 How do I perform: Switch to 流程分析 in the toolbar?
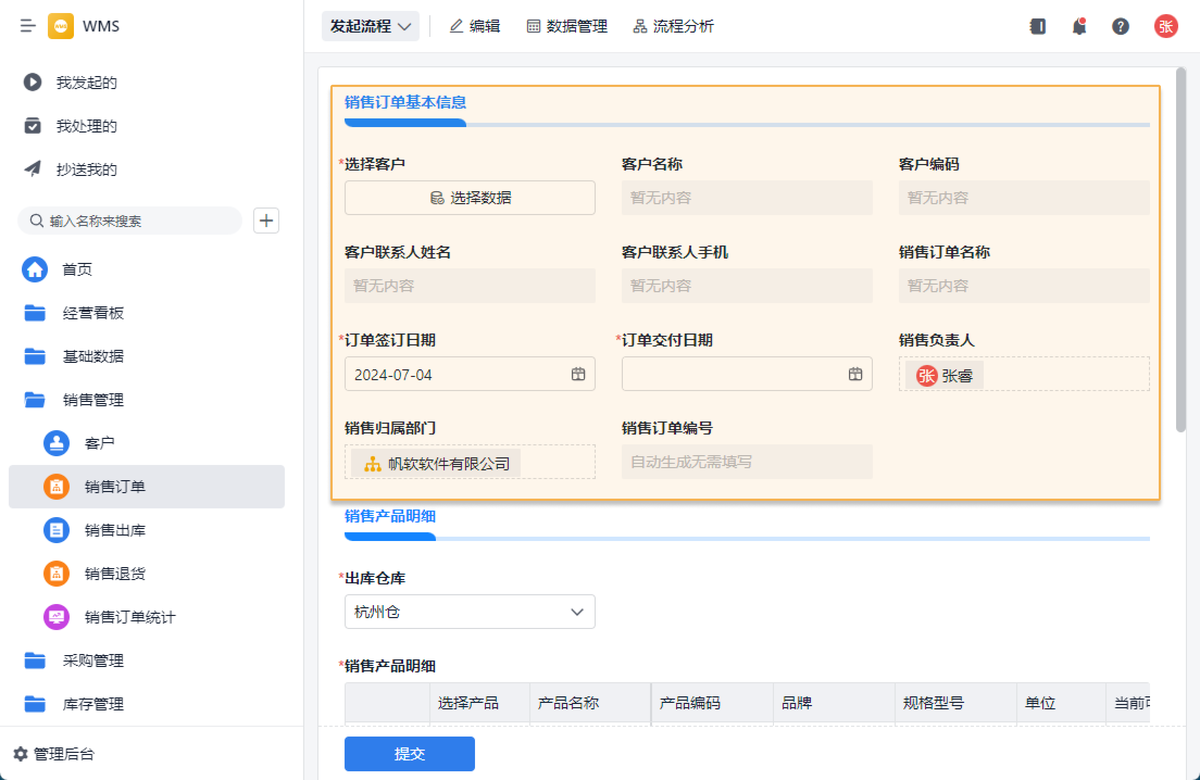(673, 27)
